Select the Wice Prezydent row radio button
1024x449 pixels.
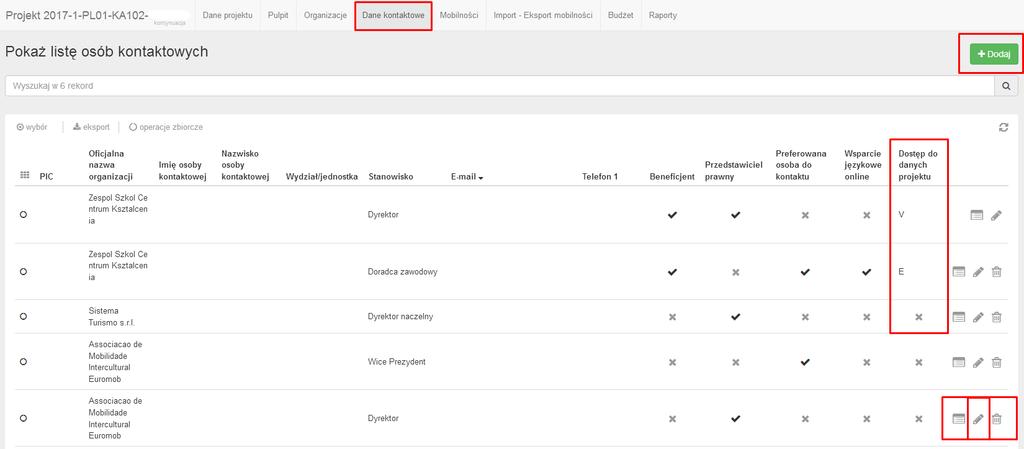coord(24,362)
